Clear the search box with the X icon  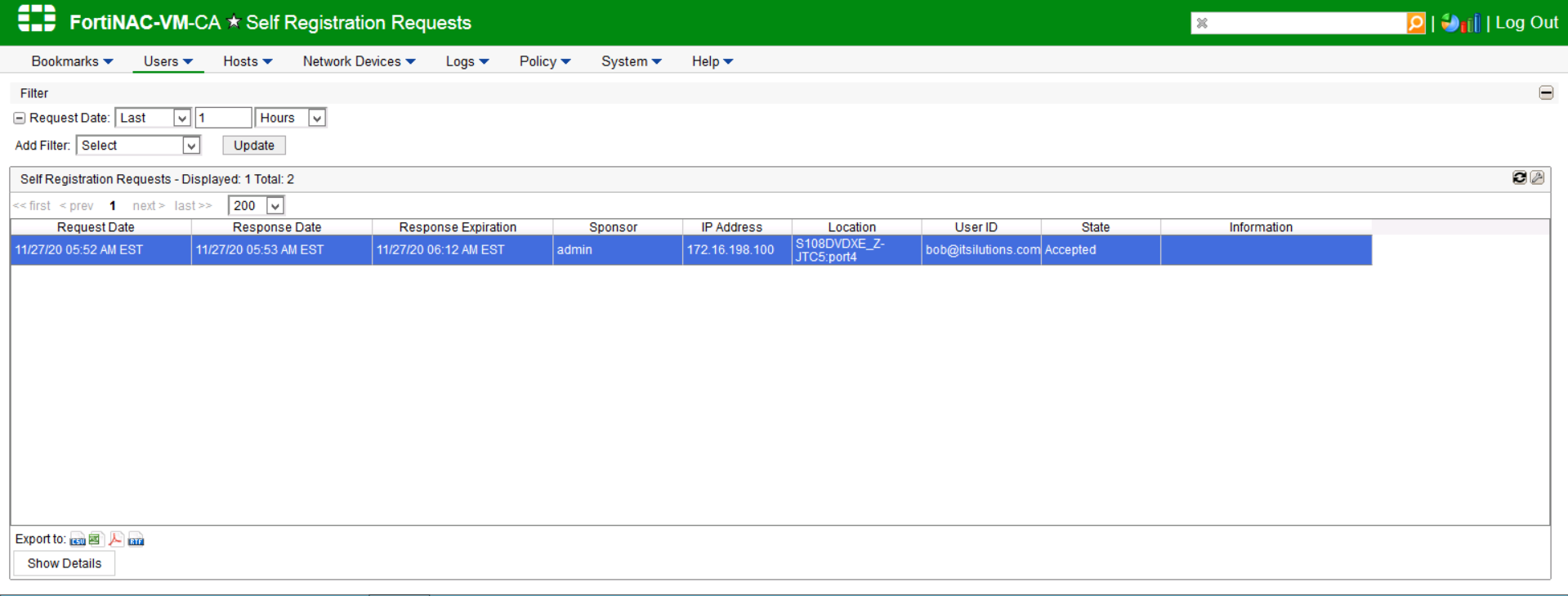click(1202, 23)
